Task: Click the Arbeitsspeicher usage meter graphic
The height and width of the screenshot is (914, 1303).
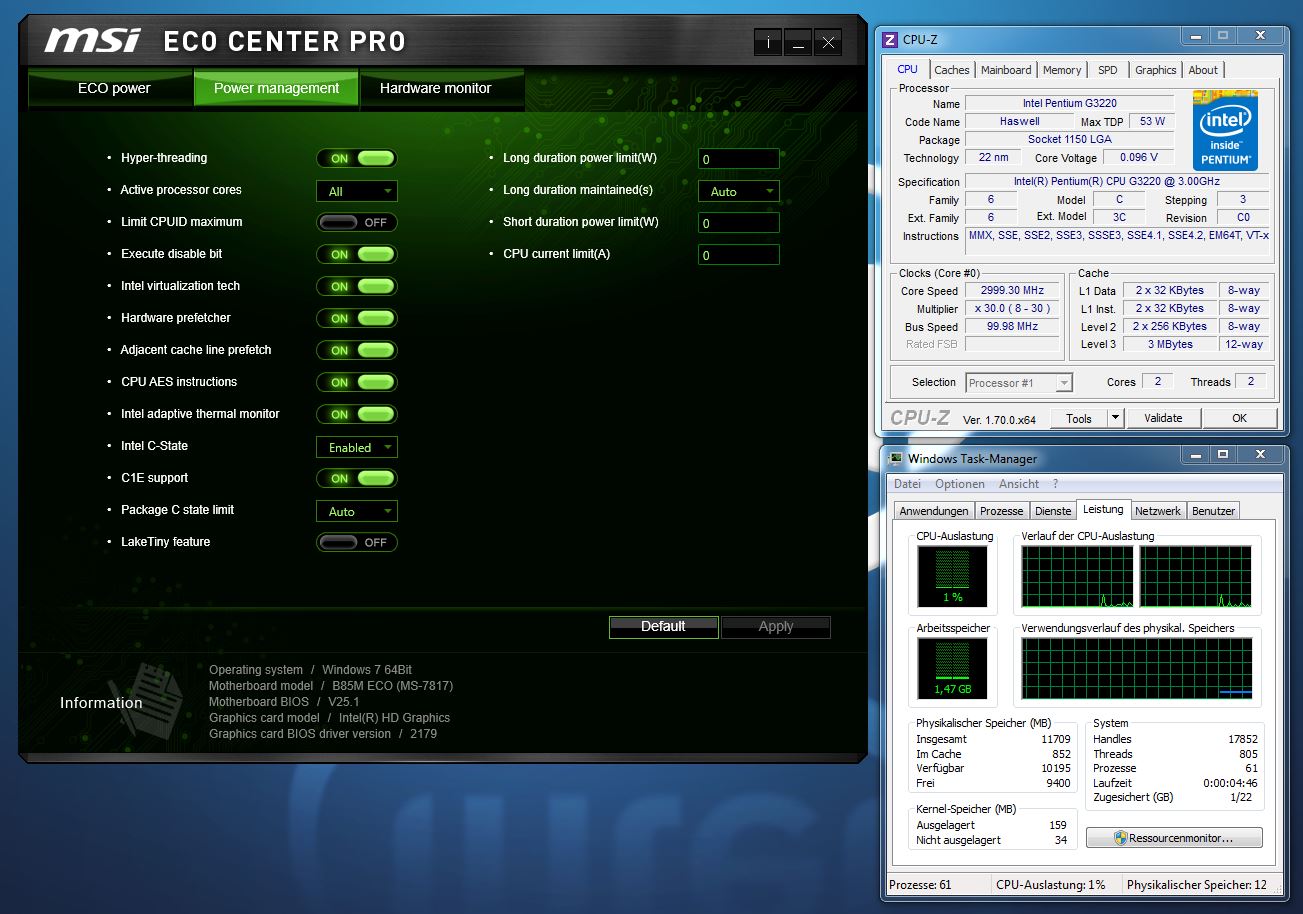Action: [x=952, y=668]
